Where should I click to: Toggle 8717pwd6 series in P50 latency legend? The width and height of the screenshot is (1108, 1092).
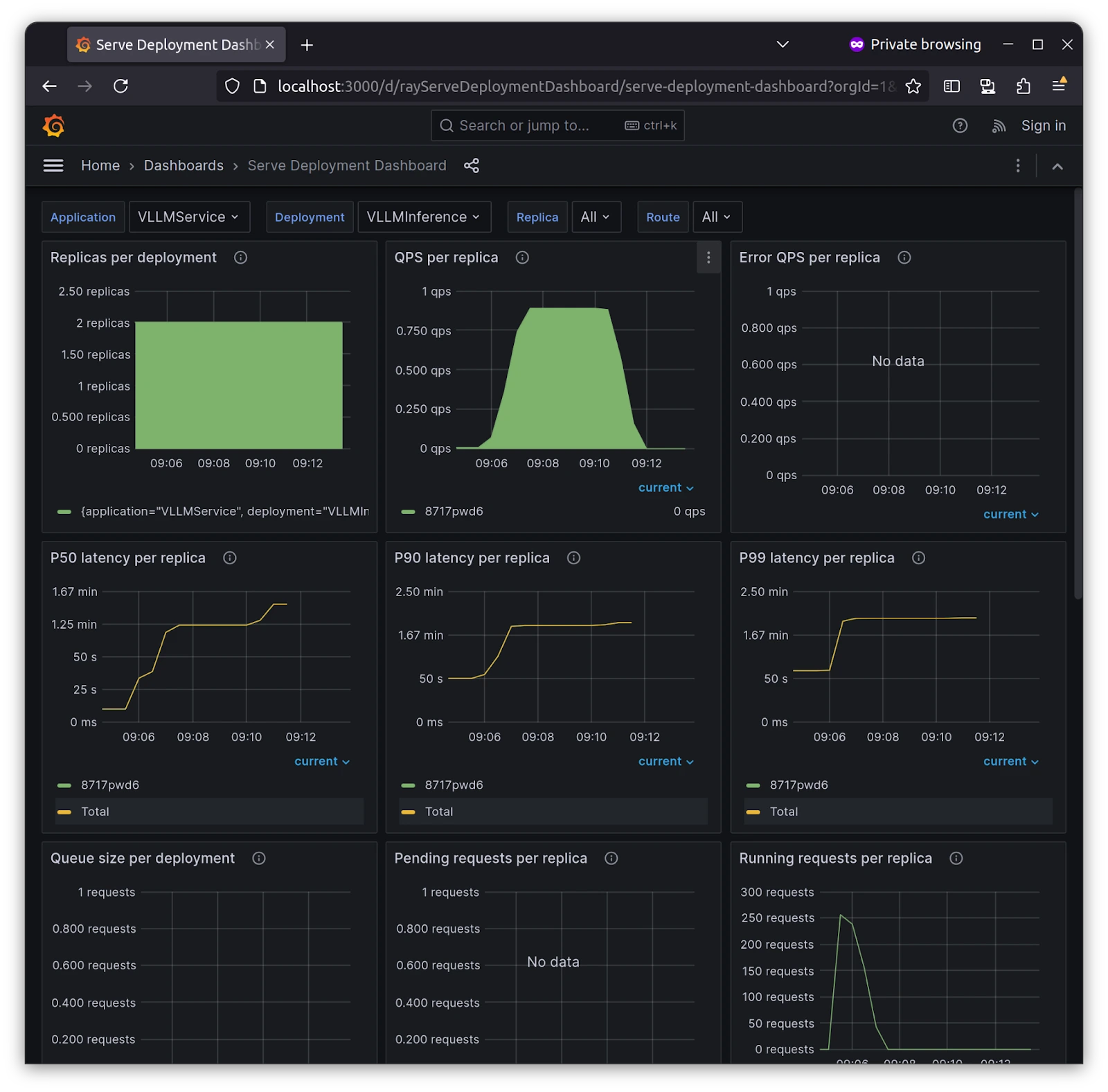(109, 785)
